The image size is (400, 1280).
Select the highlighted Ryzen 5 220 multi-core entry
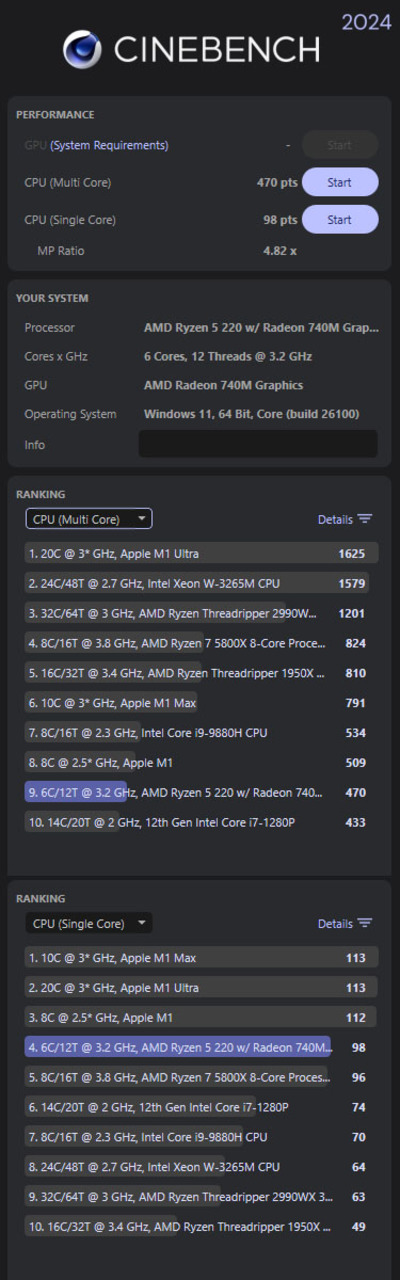point(202,793)
